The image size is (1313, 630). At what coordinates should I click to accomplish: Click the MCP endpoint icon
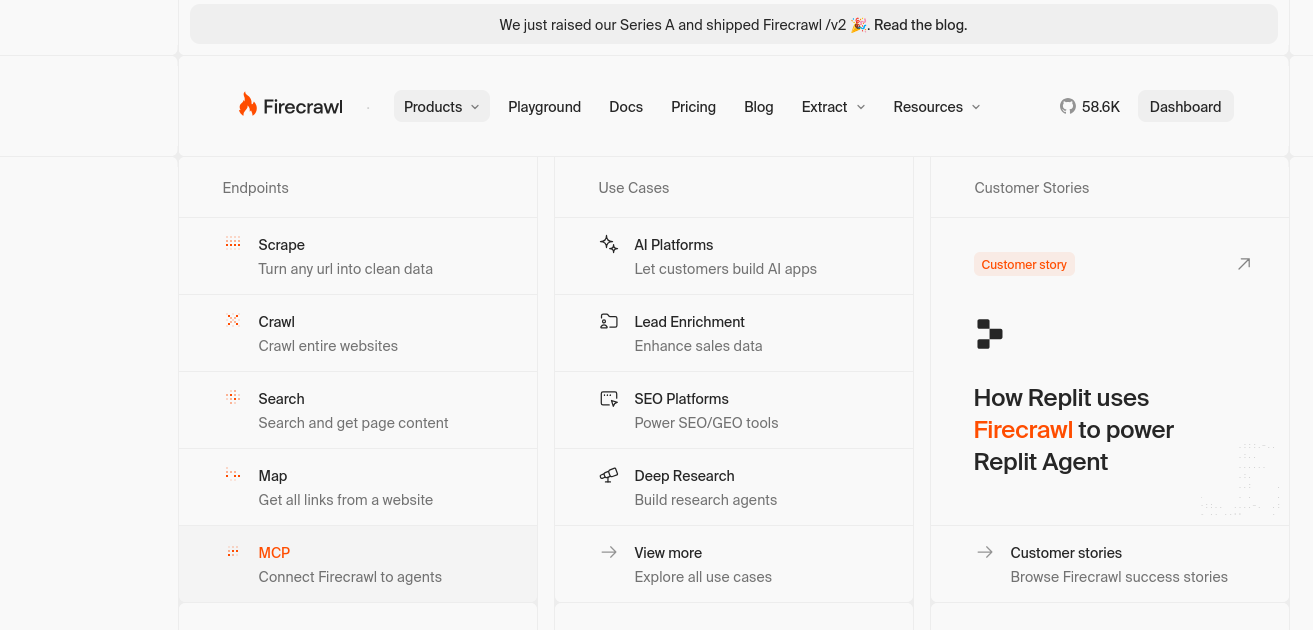click(x=233, y=551)
